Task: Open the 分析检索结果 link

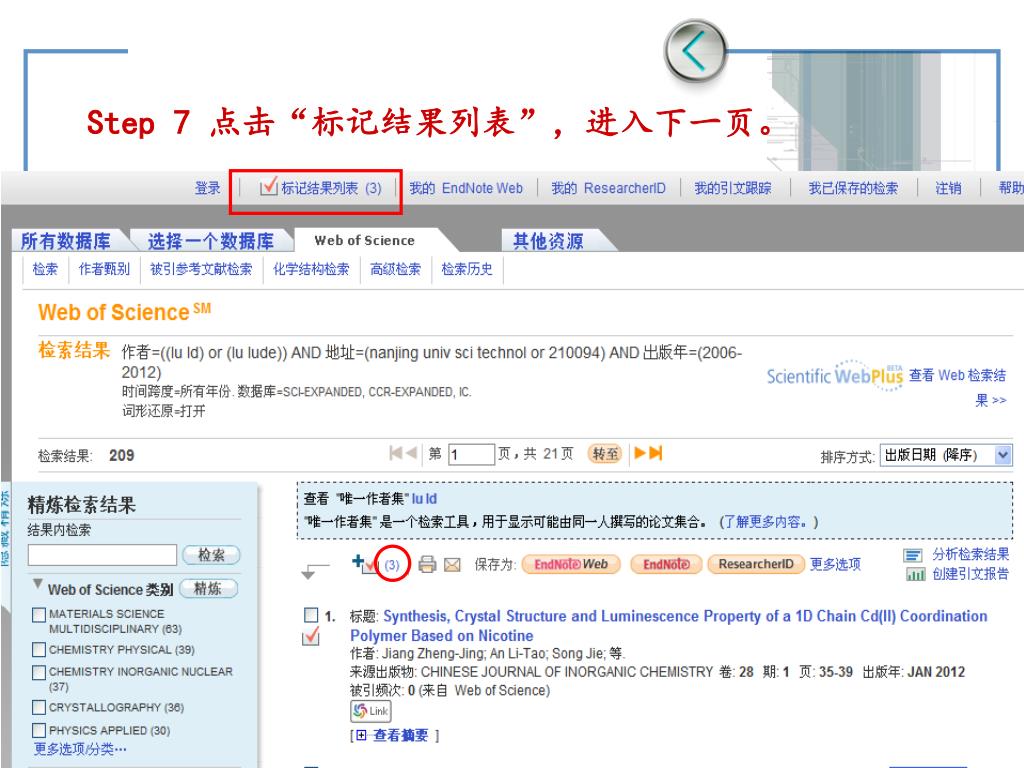Action: [x=970, y=554]
